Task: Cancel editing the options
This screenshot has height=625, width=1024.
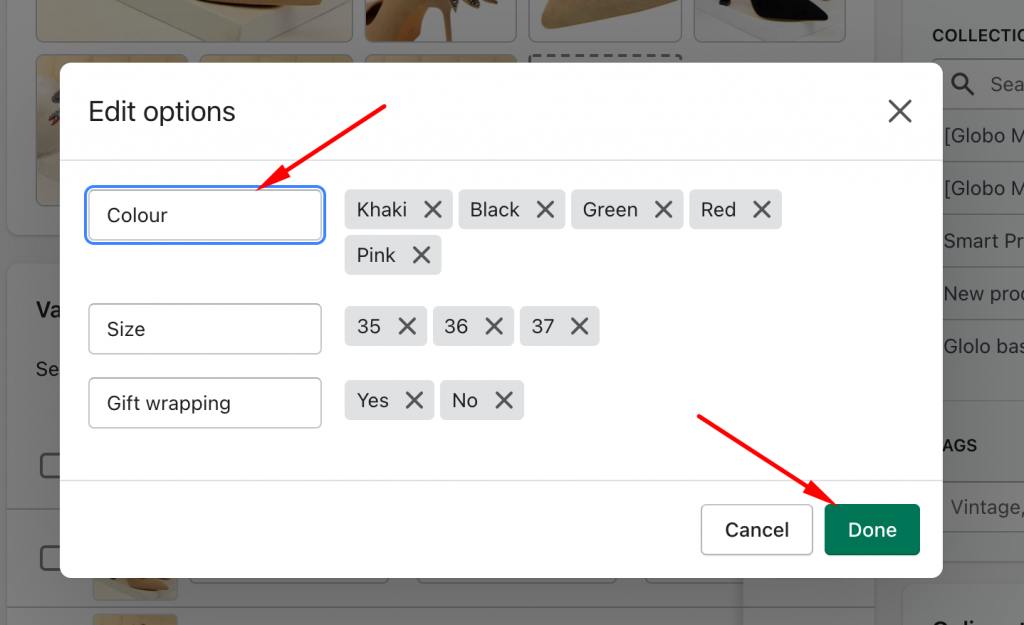Action: (756, 529)
